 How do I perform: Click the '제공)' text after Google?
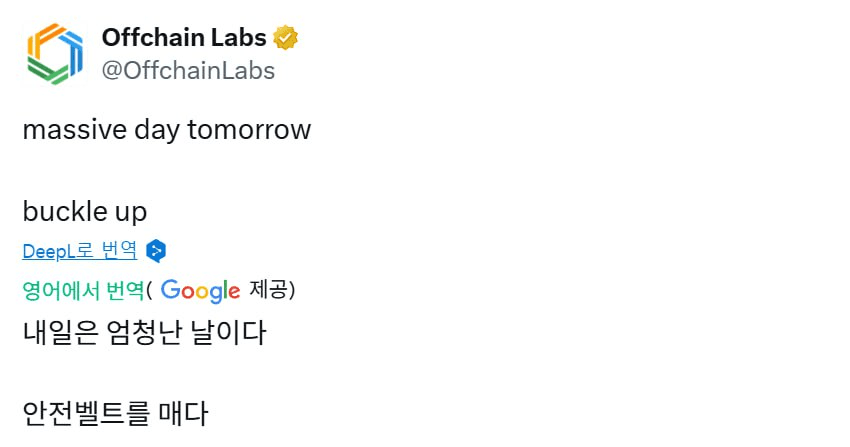[272, 289]
